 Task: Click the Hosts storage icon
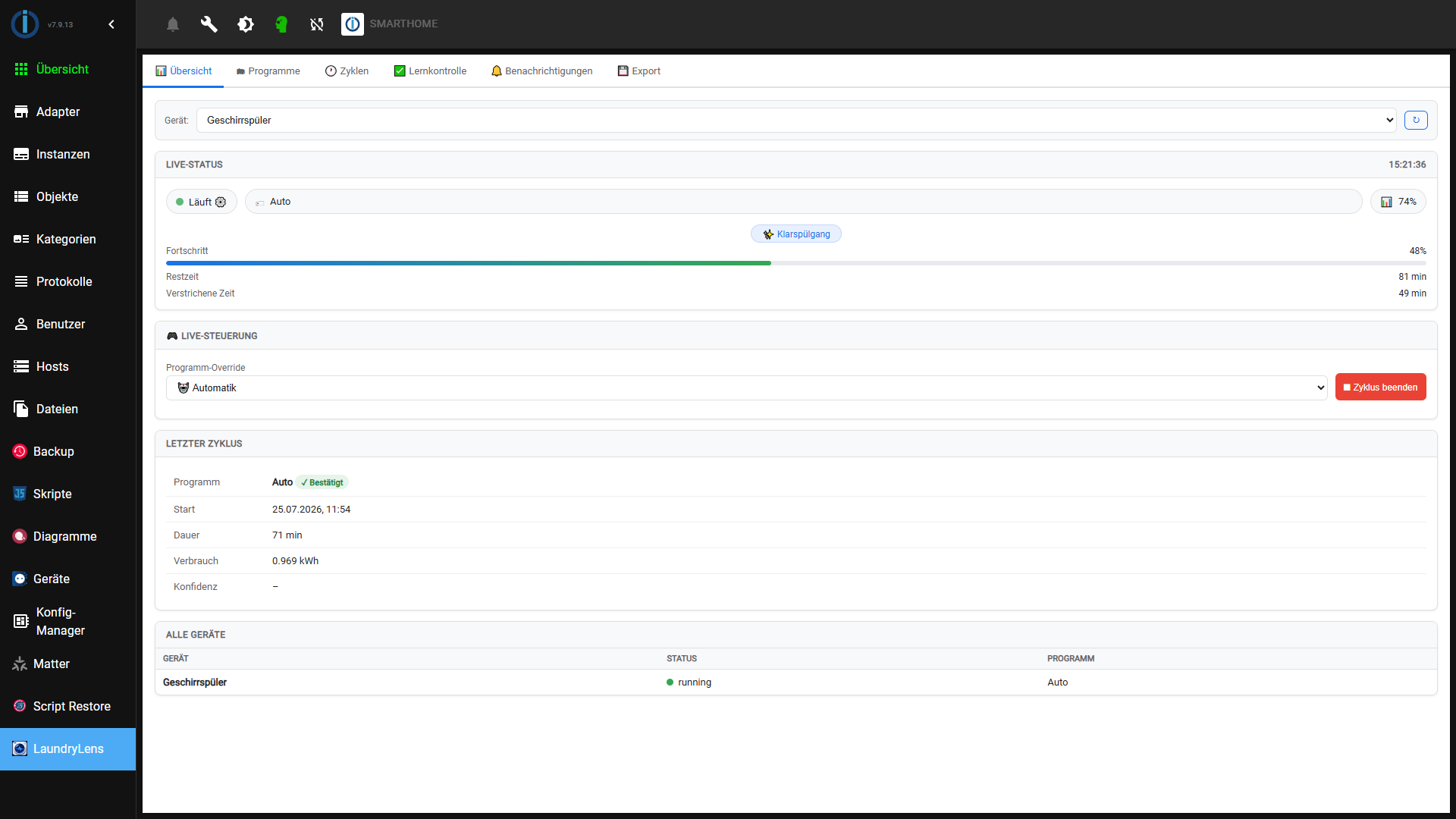coord(21,366)
